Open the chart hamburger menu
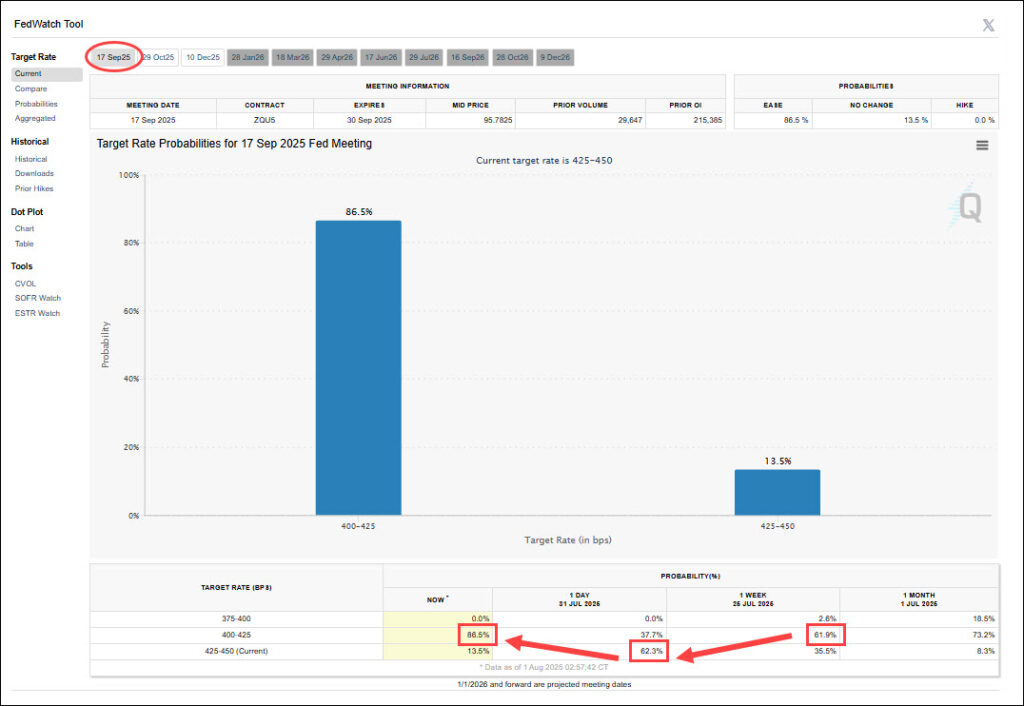The width and height of the screenshot is (1024, 706). 982,146
